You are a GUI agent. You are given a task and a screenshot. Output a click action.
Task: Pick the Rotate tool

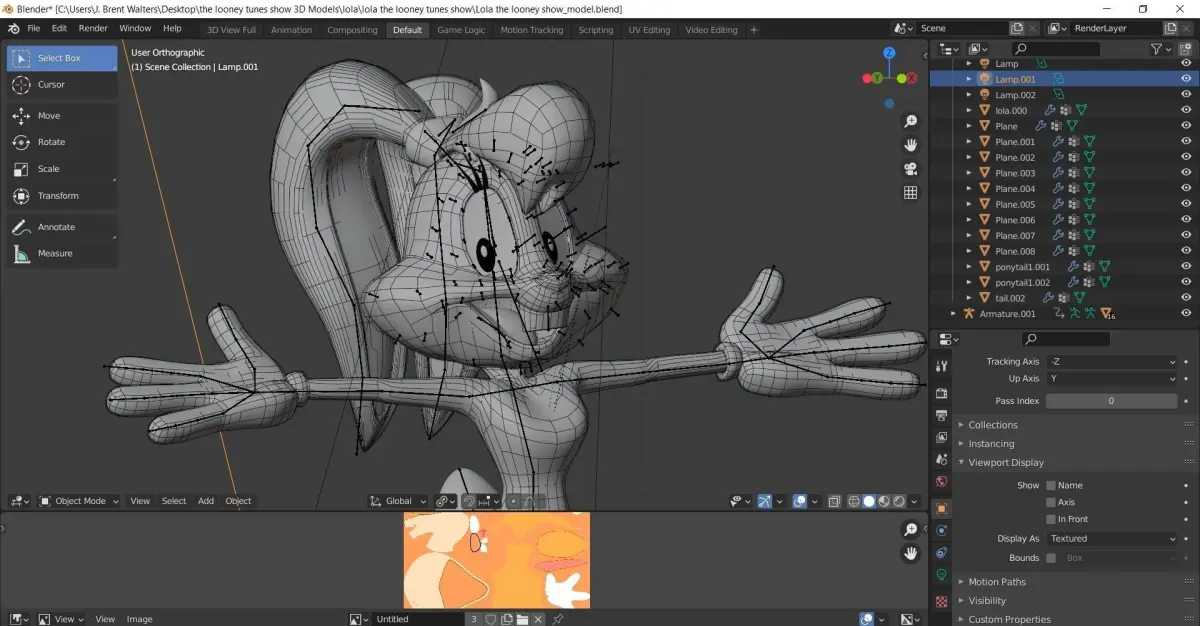(x=62, y=142)
